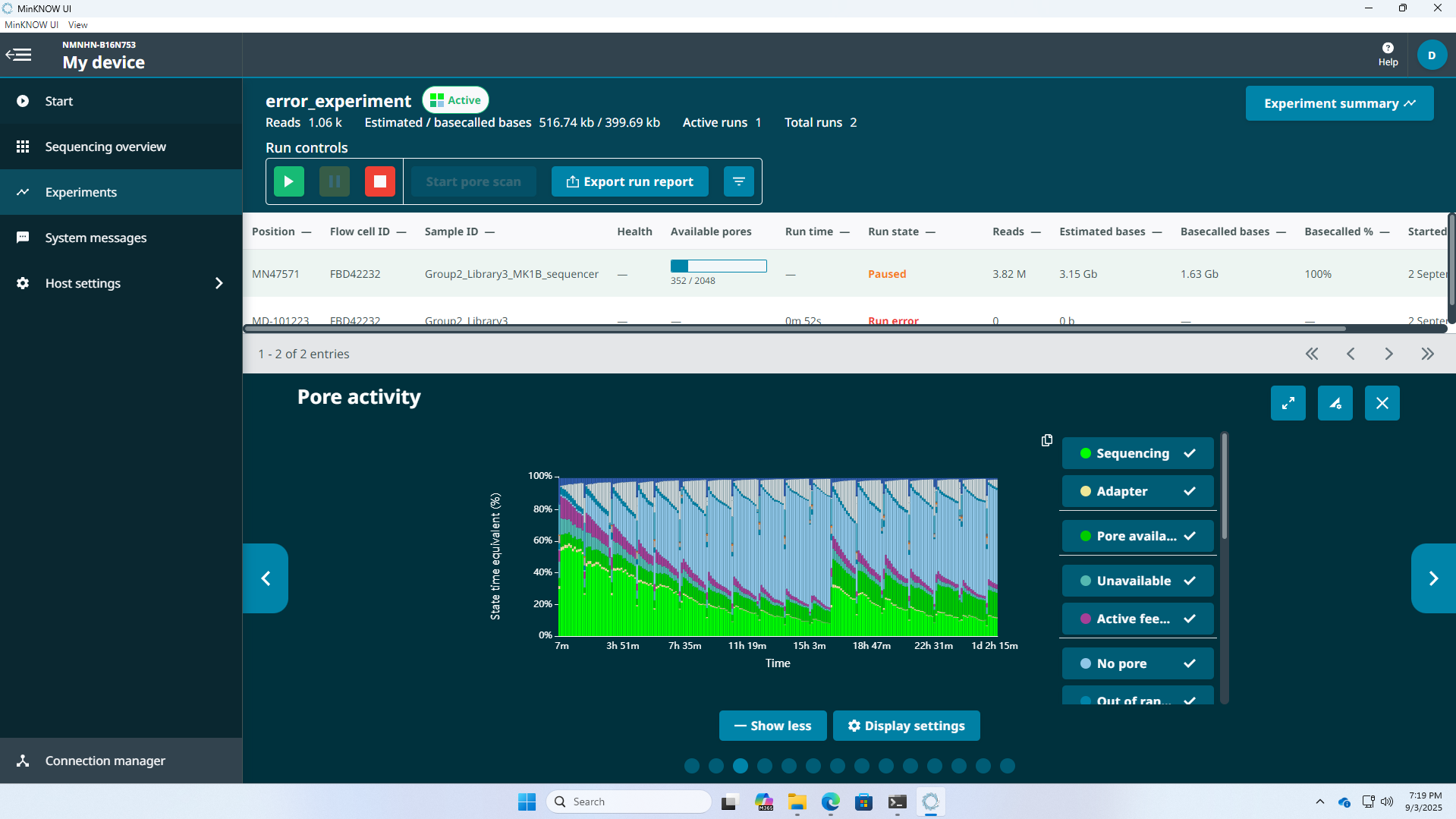
Task: Click the user profile avatar D
Action: coord(1432,55)
